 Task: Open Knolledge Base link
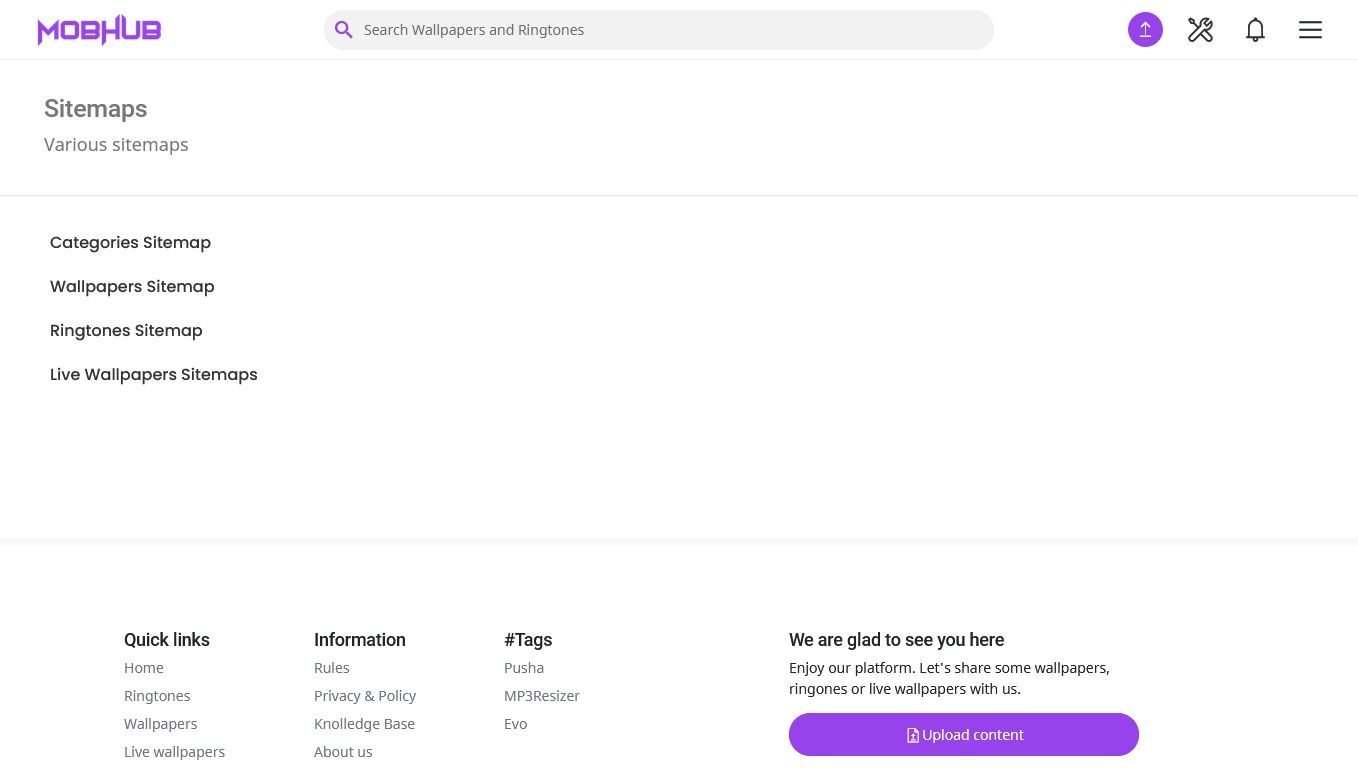tap(364, 724)
